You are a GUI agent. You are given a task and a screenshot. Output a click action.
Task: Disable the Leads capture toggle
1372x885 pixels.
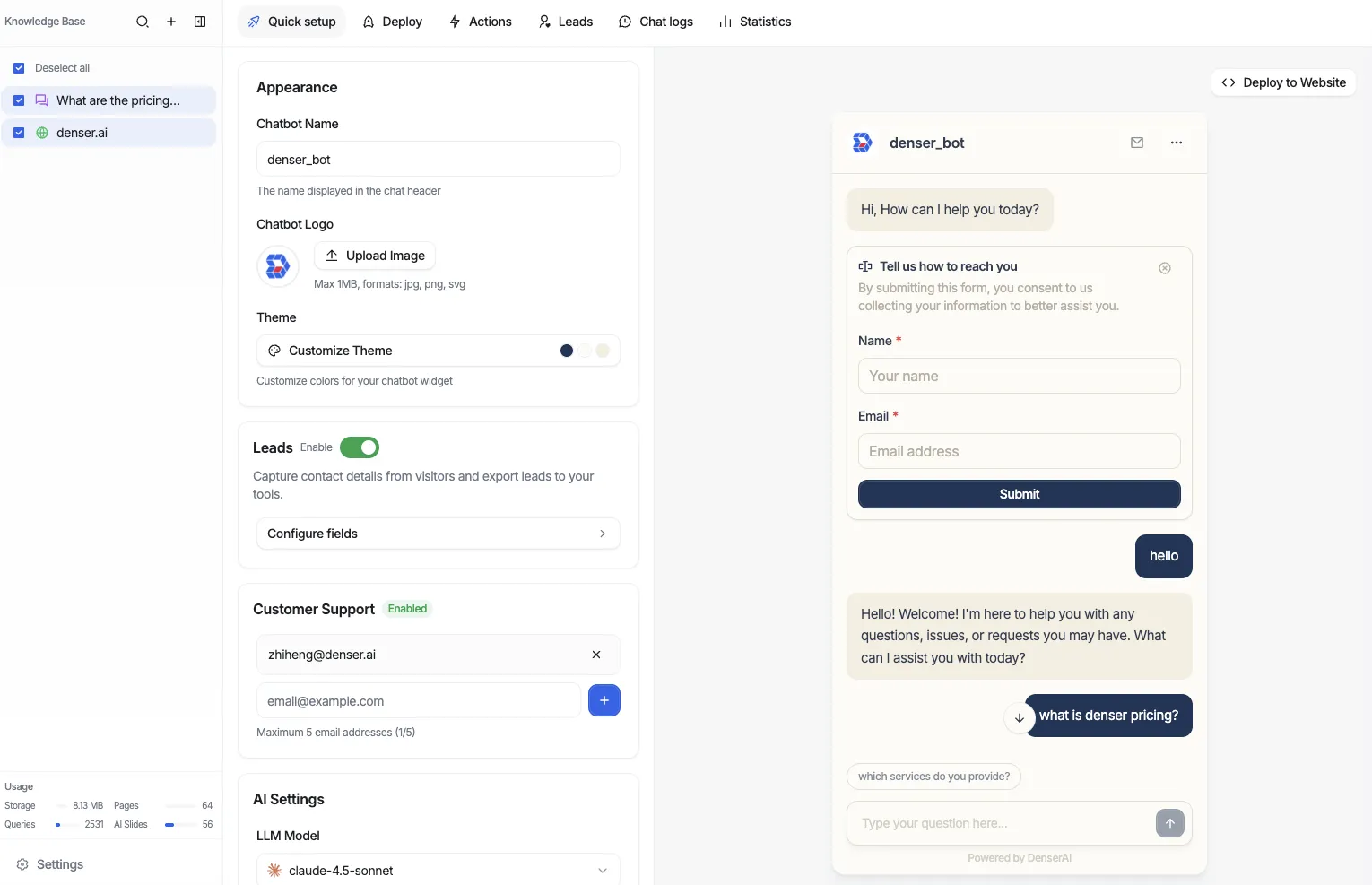pos(360,447)
